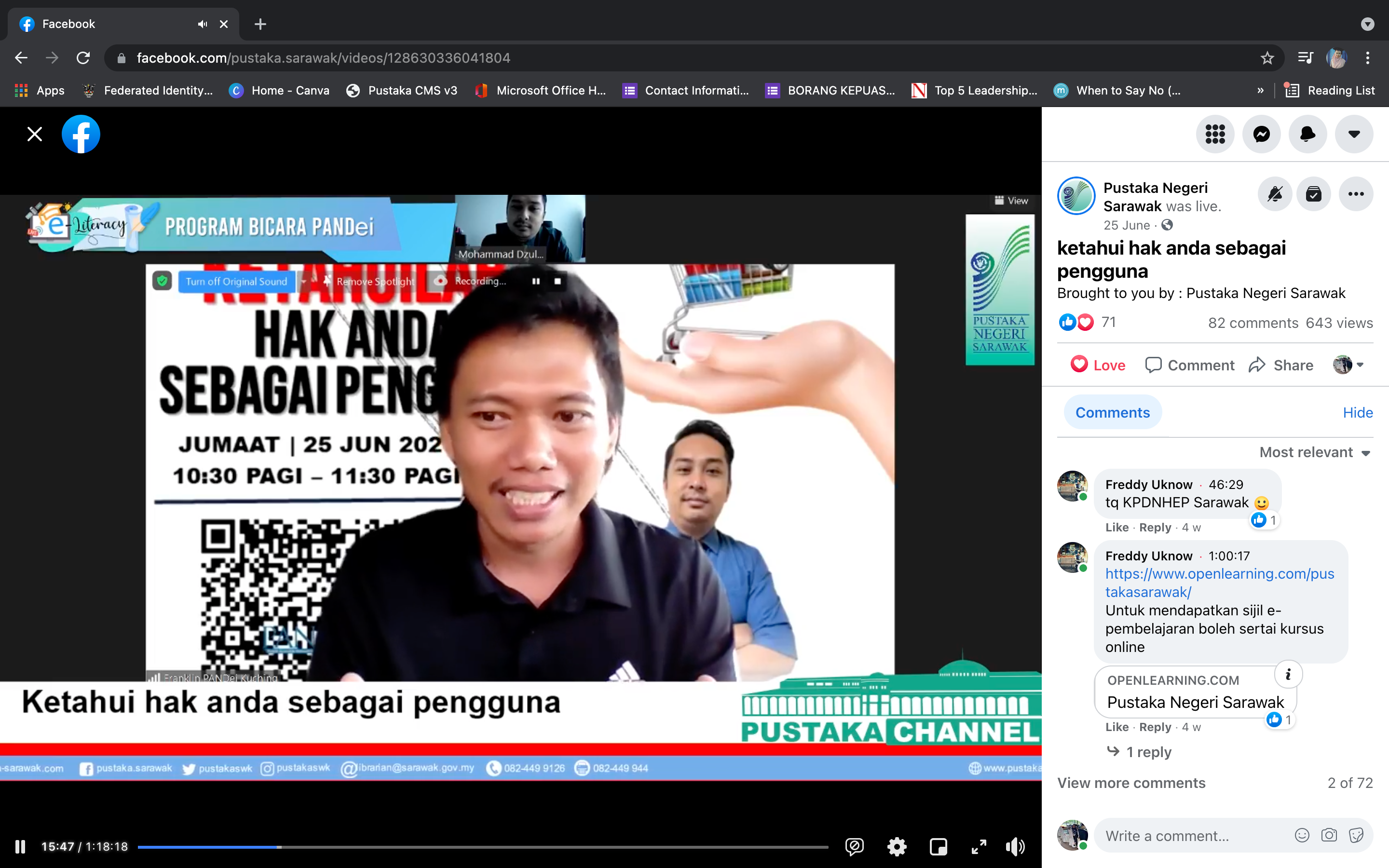The width and height of the screenshot is (1389, 868).
Task: Open Messenger from the top bar
Action: coord(1262,135)
